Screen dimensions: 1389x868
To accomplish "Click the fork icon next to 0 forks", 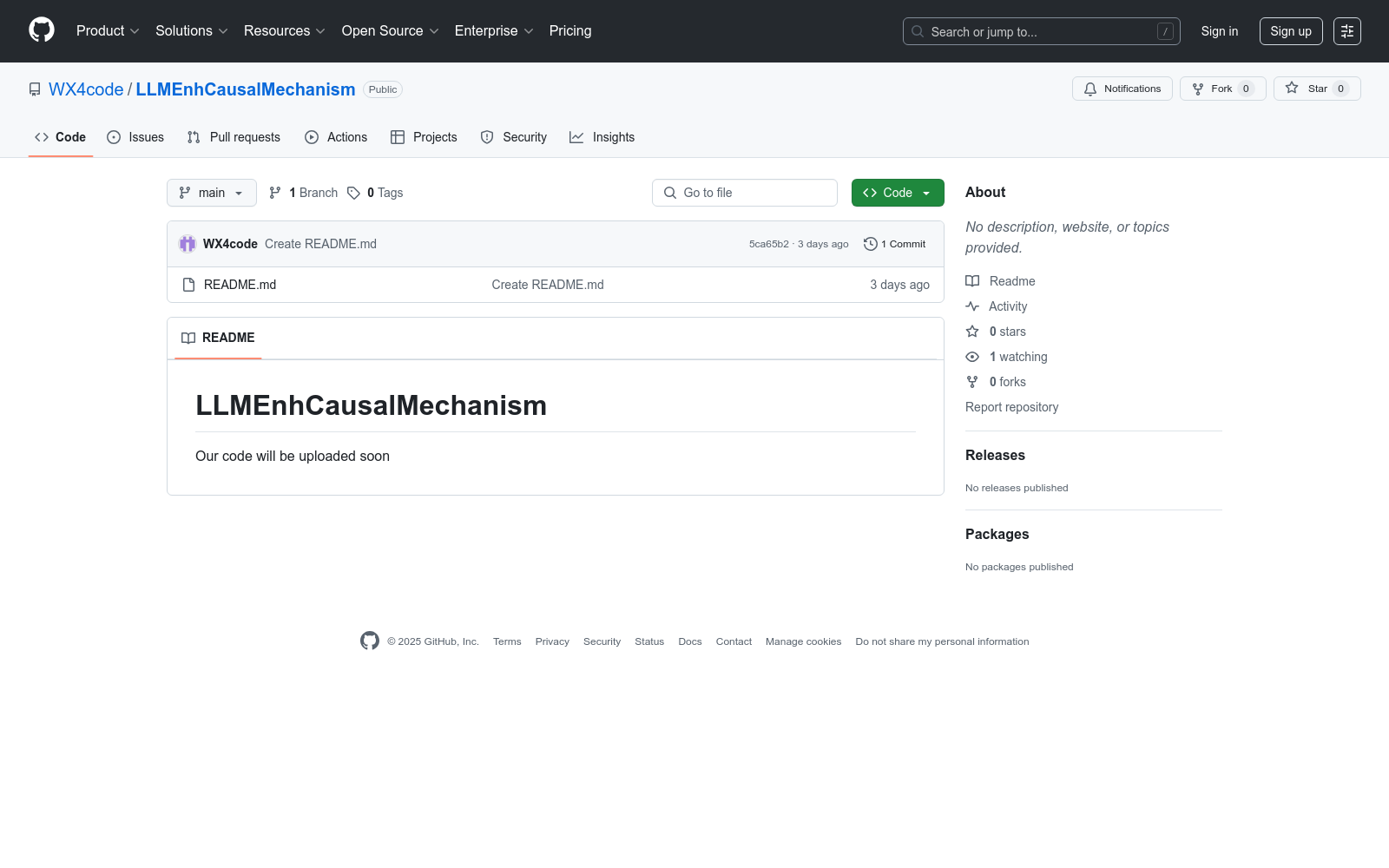I will click(972, 382).
